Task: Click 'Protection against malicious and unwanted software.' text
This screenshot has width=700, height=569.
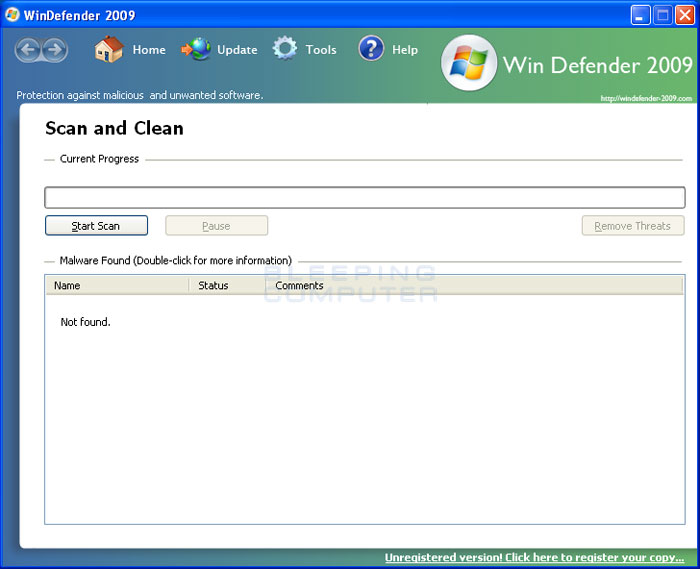Action: coord(140,95)
